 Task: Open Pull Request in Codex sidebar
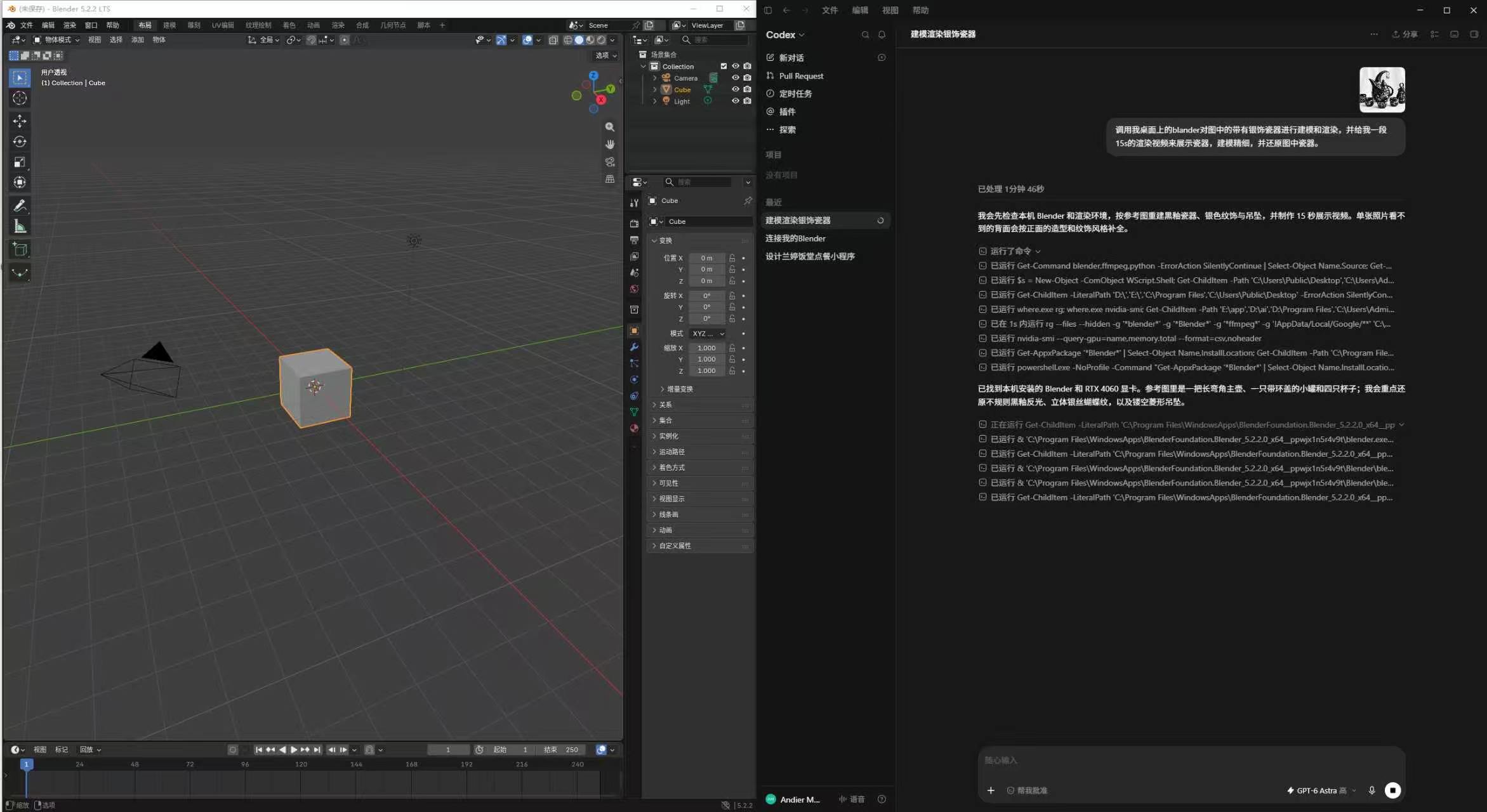tap(801, 75)
